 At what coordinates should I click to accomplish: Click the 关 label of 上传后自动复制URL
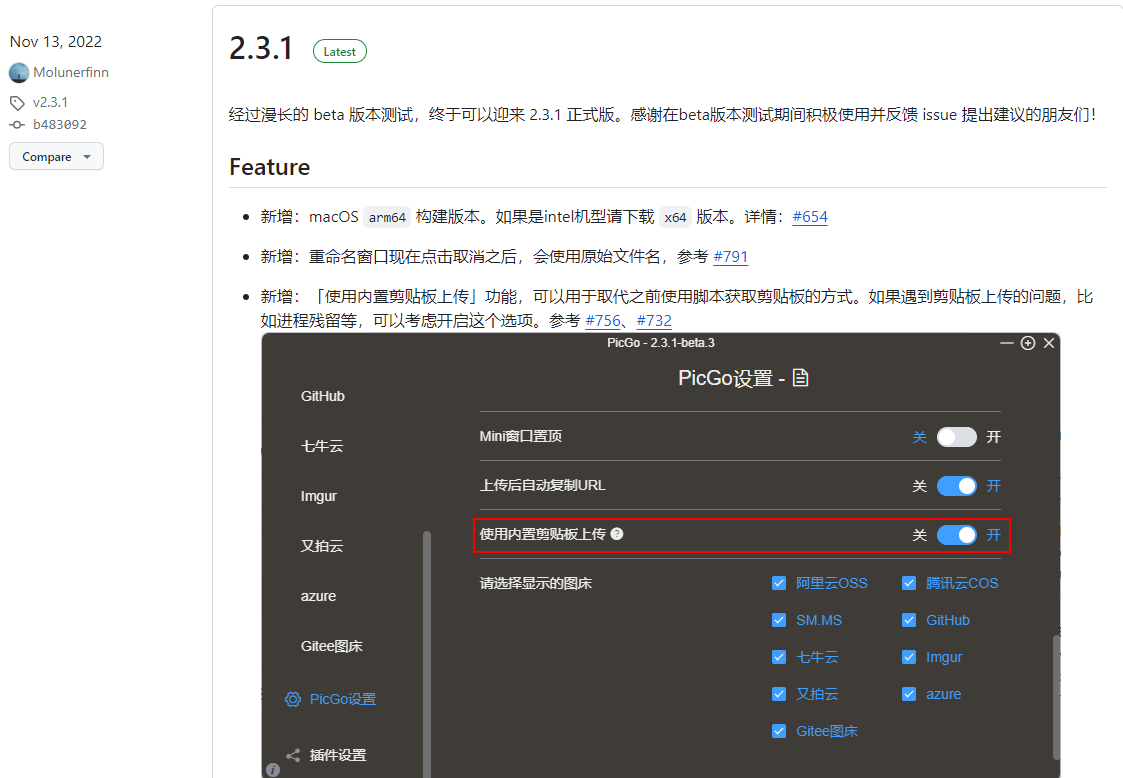point(920,486)
